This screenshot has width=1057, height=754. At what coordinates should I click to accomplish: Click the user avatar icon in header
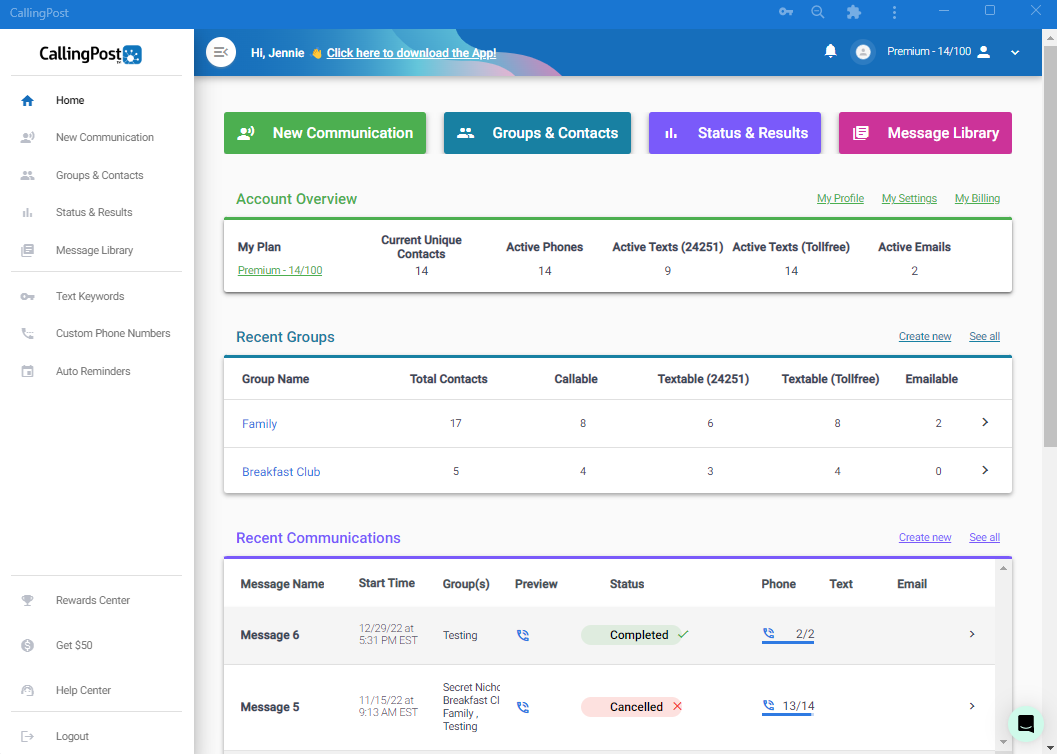pyautogui.click(x=862, y=51)
